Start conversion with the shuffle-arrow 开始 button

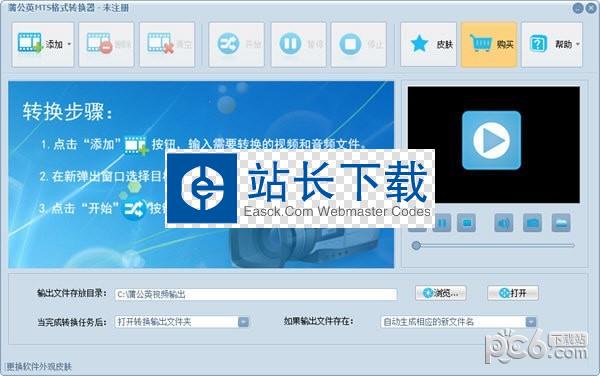[236, 44]
